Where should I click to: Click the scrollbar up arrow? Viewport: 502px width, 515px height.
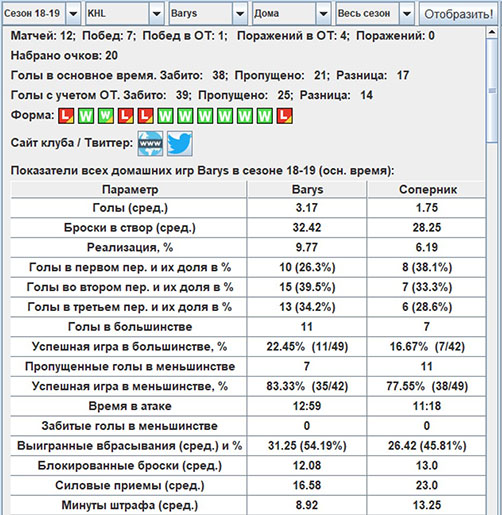[492, 32]
